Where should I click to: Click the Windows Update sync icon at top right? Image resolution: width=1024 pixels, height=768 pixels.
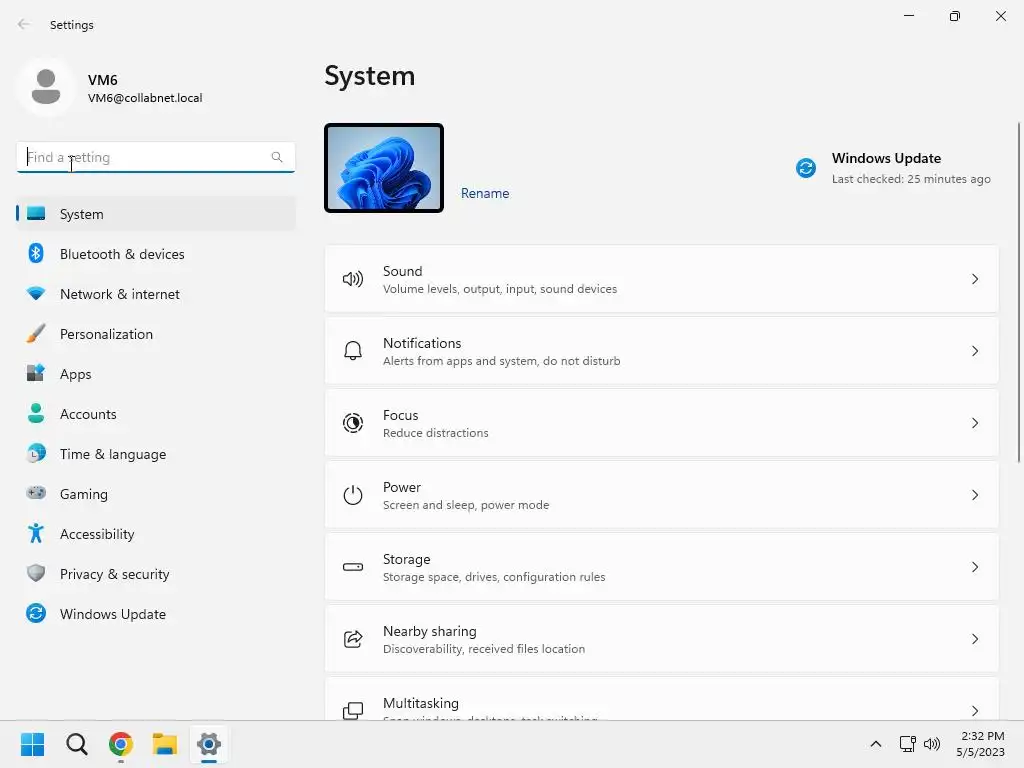(x=806, y=168)
